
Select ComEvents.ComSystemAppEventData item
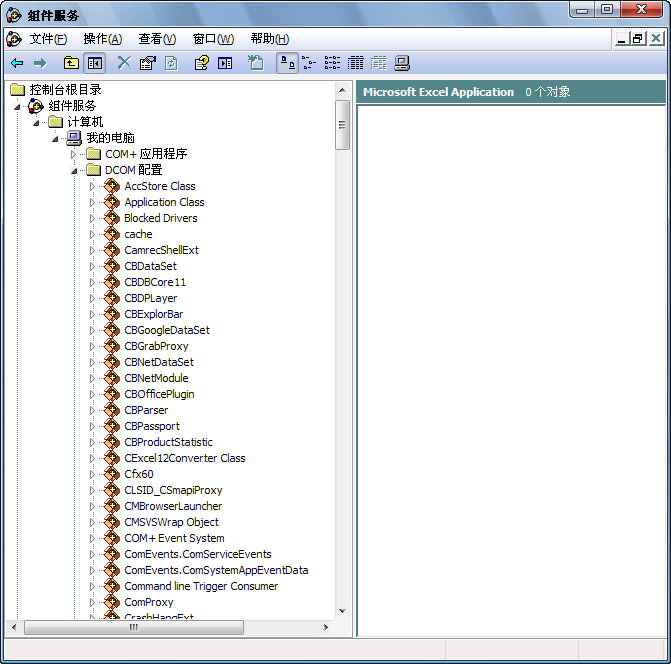point(216,570)
